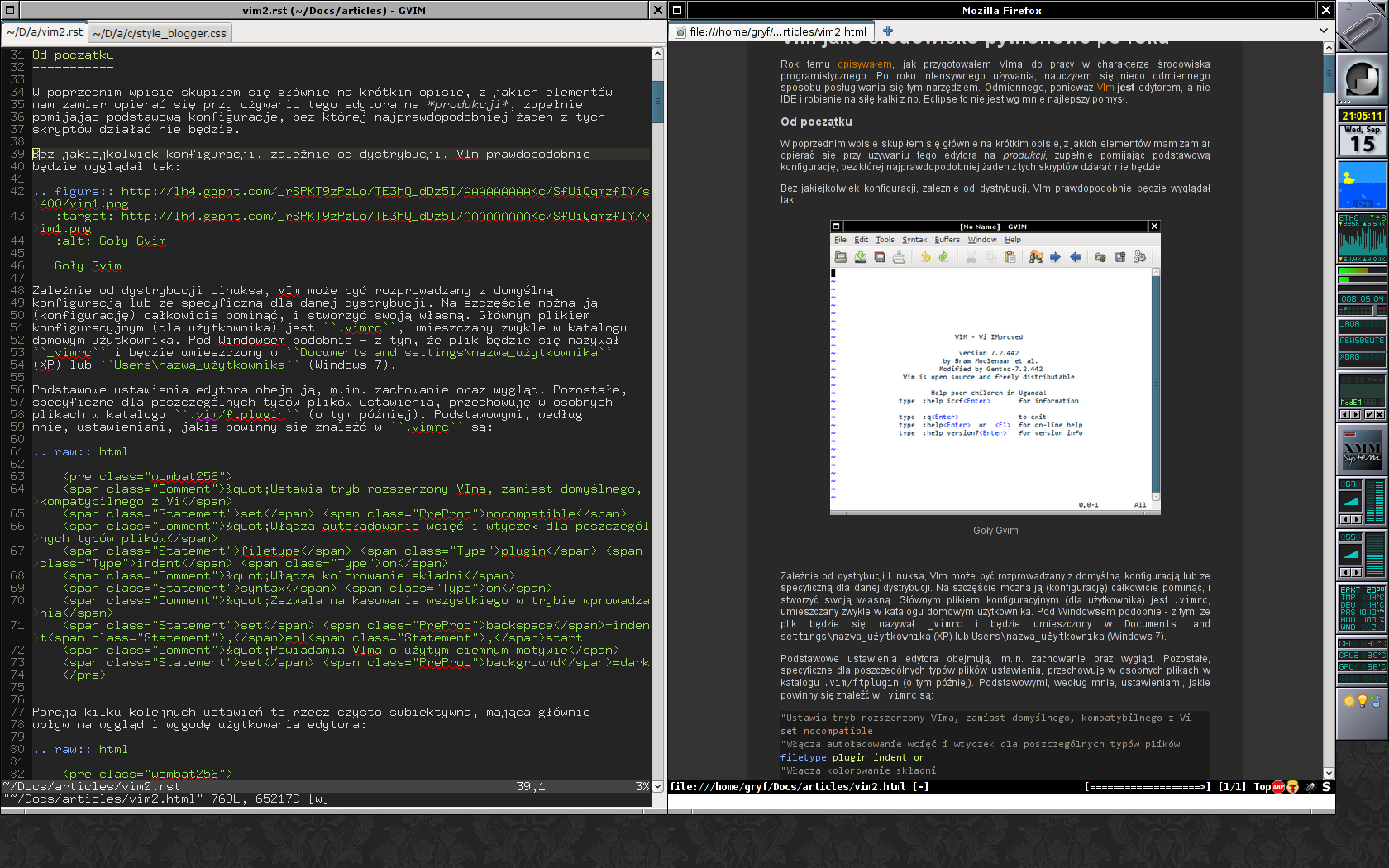The width and height of the screenshot is (1389, 868).
Task: Click the Adblock Plus ABP status bar icon
Action: (1278, 787)
